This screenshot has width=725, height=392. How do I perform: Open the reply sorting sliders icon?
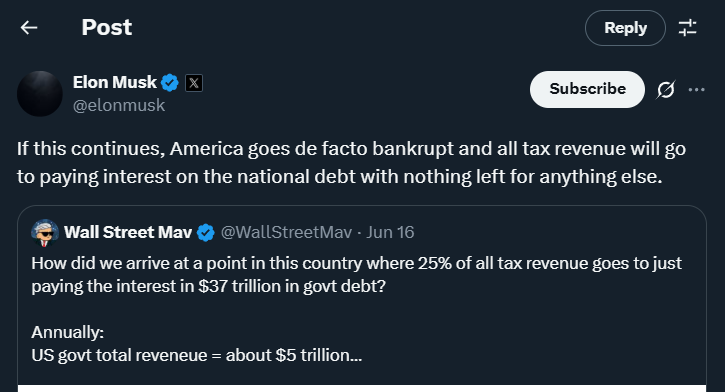pos(688,28)
